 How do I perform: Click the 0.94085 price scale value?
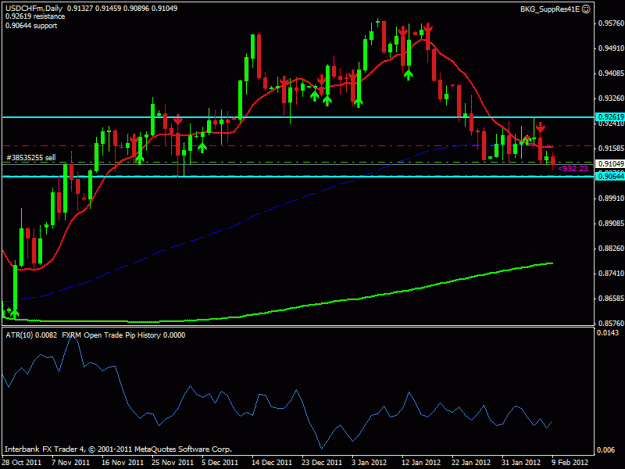click(611, 73)
